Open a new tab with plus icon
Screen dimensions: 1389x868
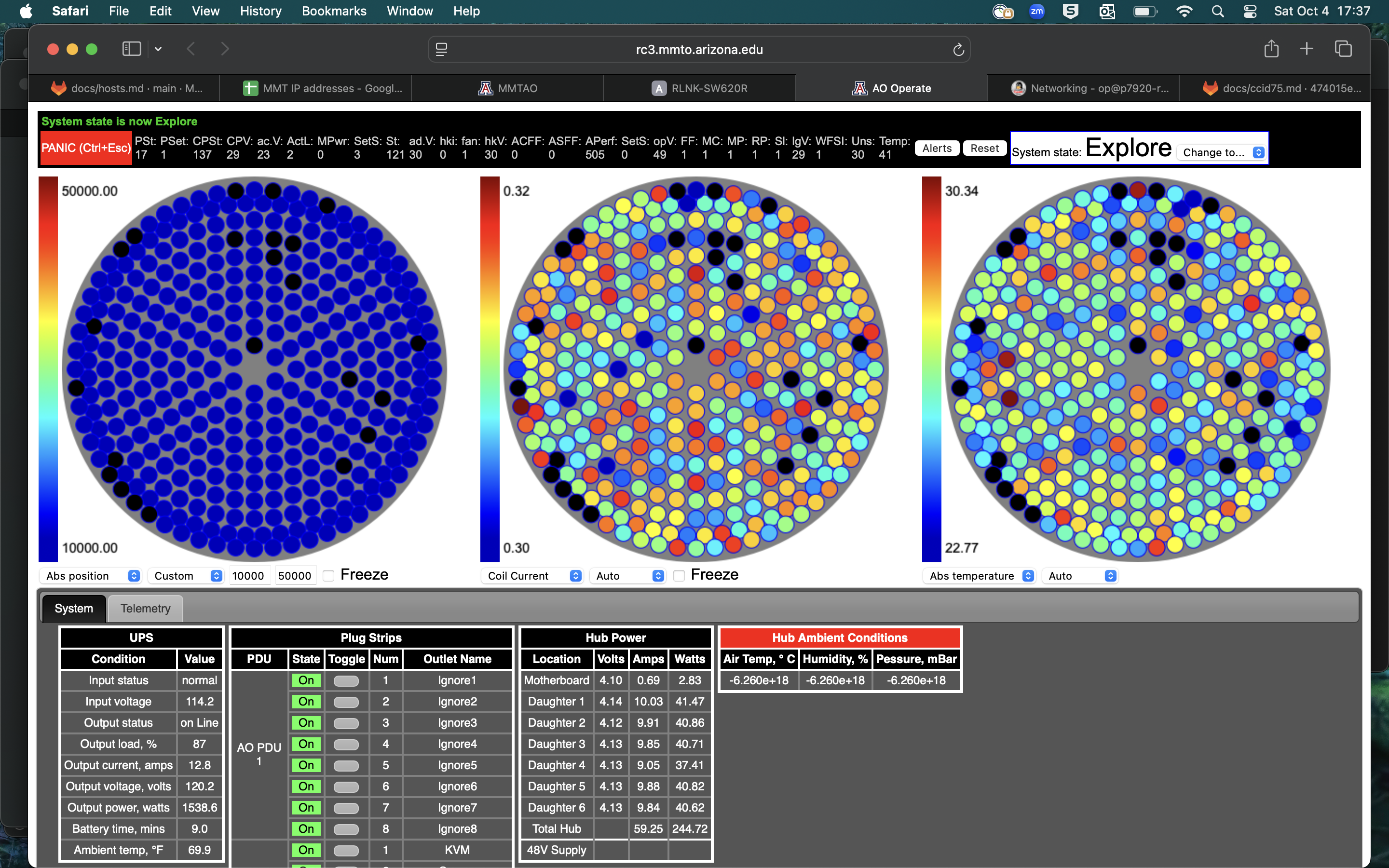(1307, 49)
